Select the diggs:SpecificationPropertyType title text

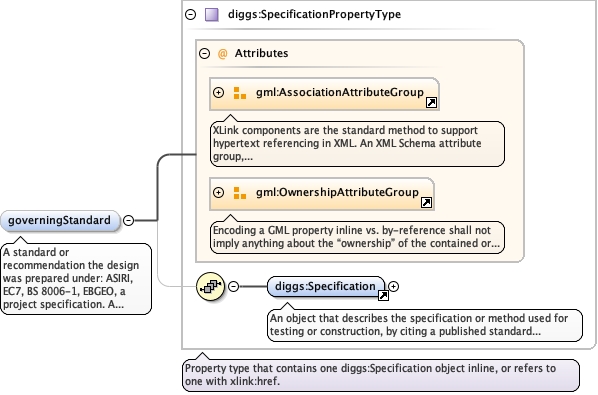click(314, 14)
